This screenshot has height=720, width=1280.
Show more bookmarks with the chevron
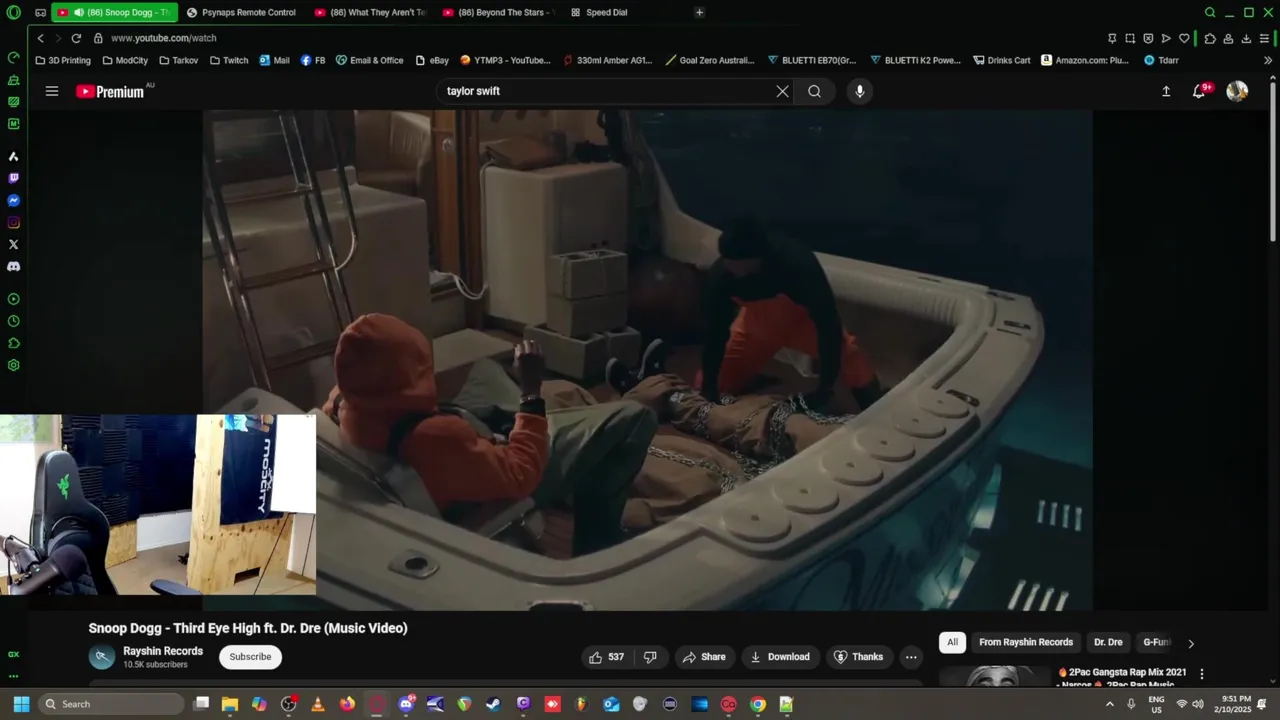coord(1268,60)
